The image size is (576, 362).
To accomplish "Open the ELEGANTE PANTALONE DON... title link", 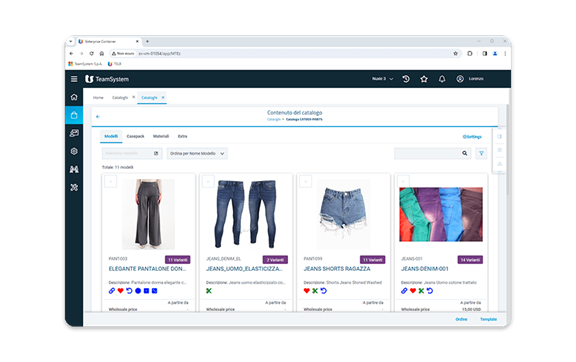I will tap(147, 269).
